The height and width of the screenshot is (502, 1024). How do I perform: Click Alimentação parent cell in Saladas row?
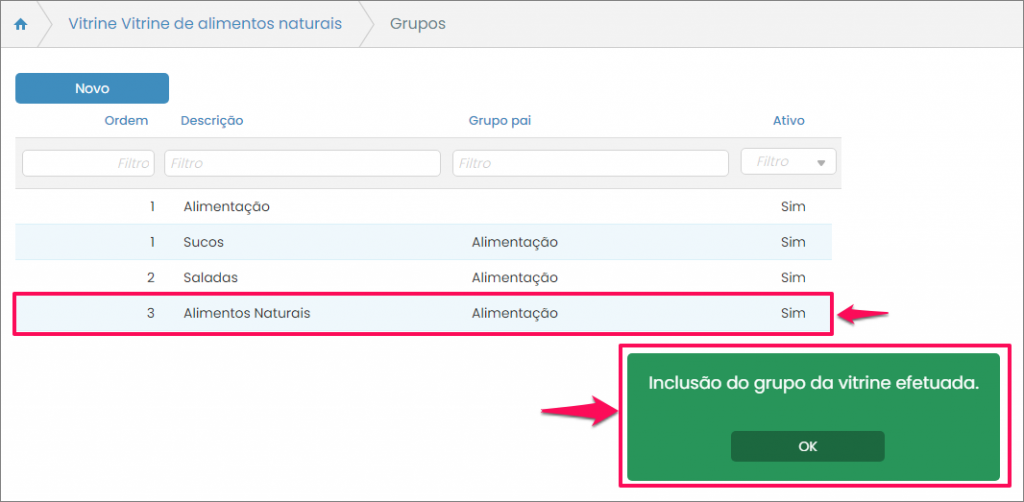pos(514,277)
